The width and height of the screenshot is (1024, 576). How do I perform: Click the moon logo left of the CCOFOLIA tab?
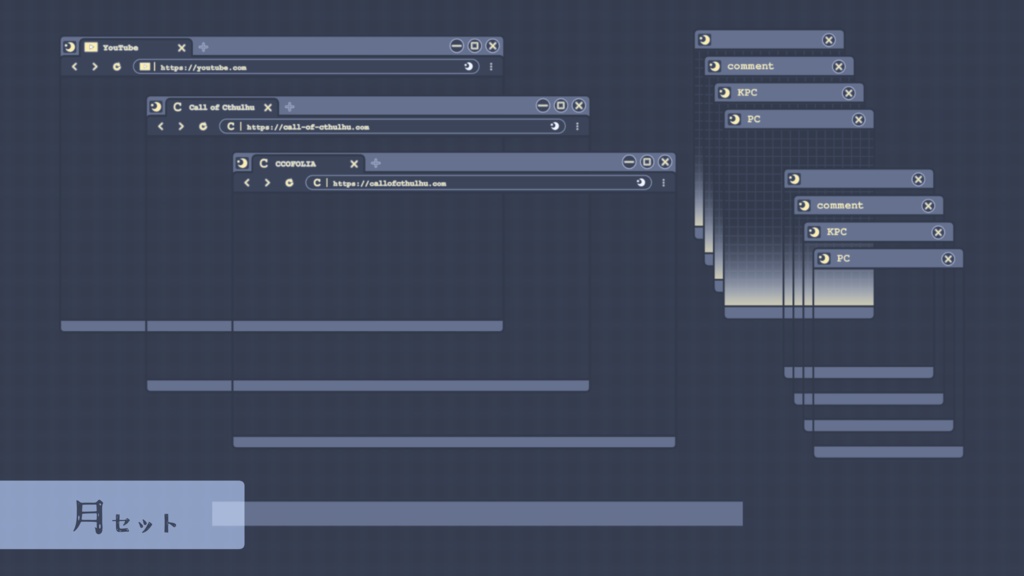(x=242, y=163)
